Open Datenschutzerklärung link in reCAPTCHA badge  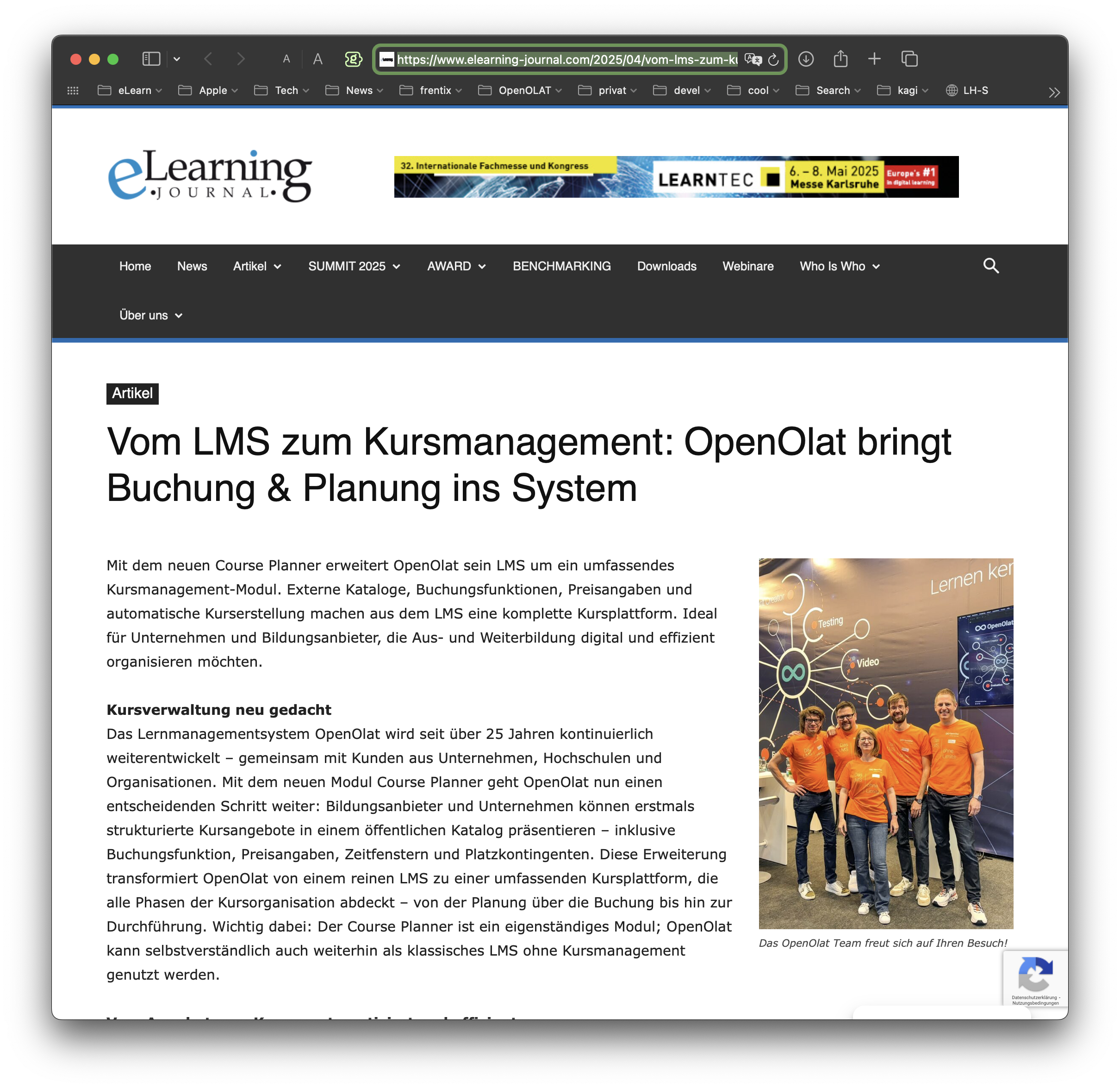[1034, 998]
